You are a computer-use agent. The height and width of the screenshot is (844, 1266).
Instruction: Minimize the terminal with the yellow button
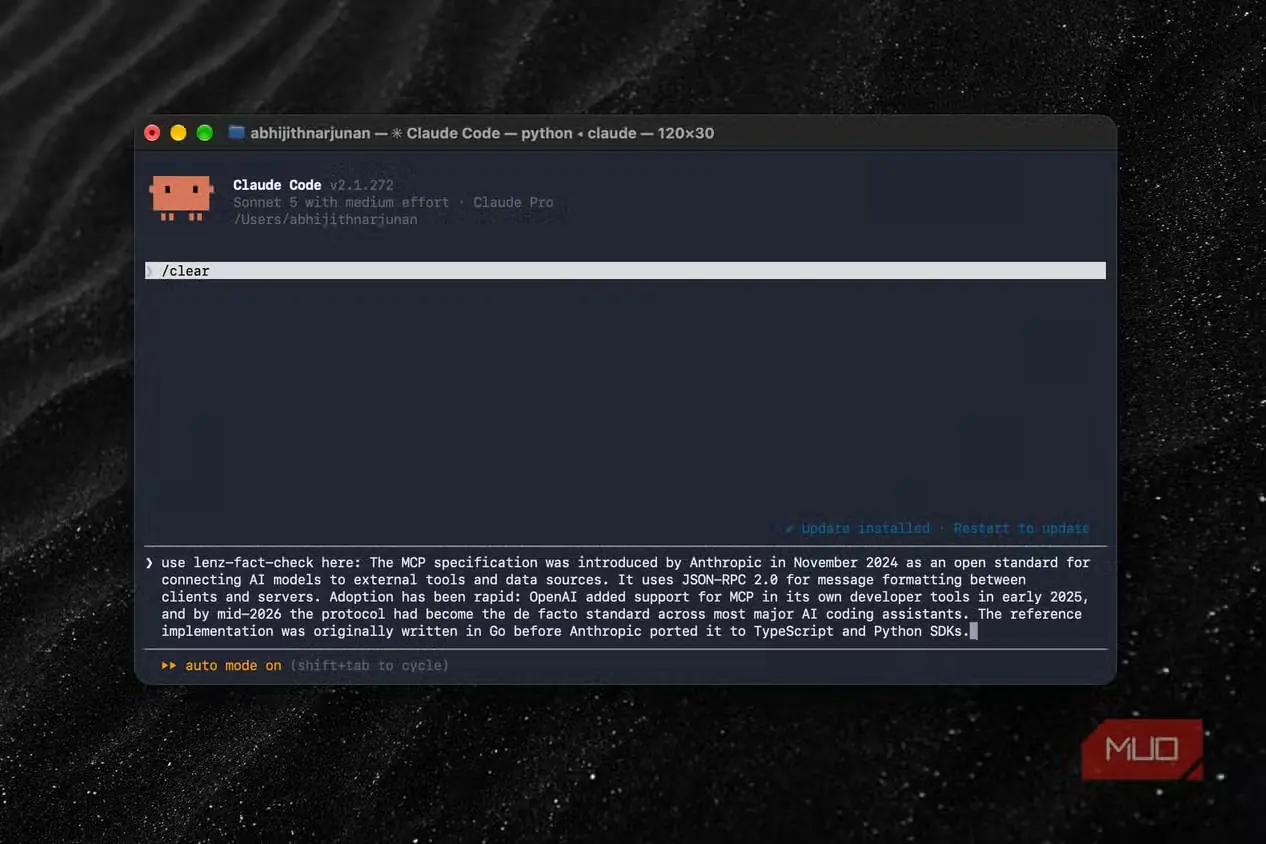(179, 132)
